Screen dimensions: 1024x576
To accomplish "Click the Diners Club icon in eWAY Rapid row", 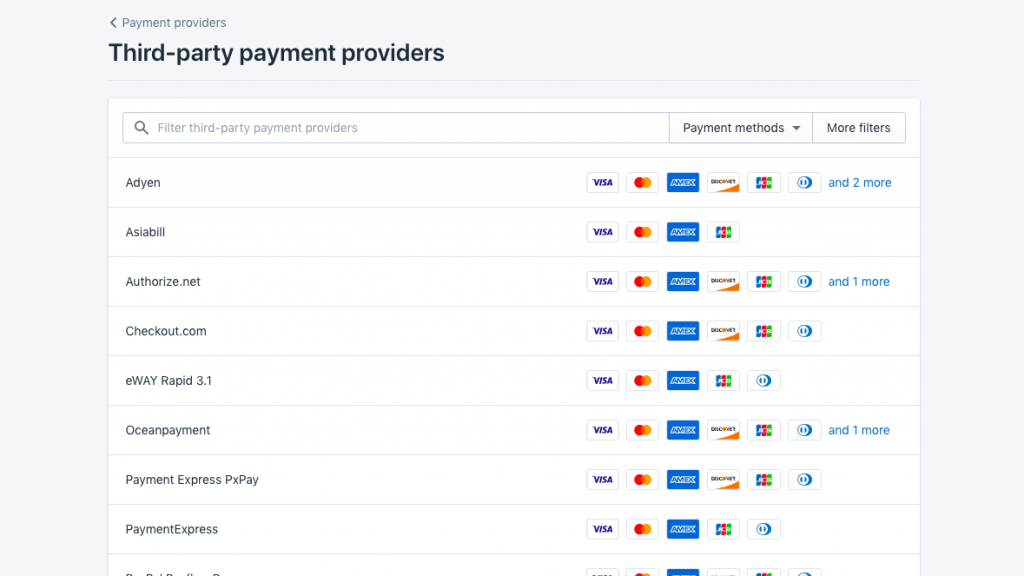I will click(764, 381).
